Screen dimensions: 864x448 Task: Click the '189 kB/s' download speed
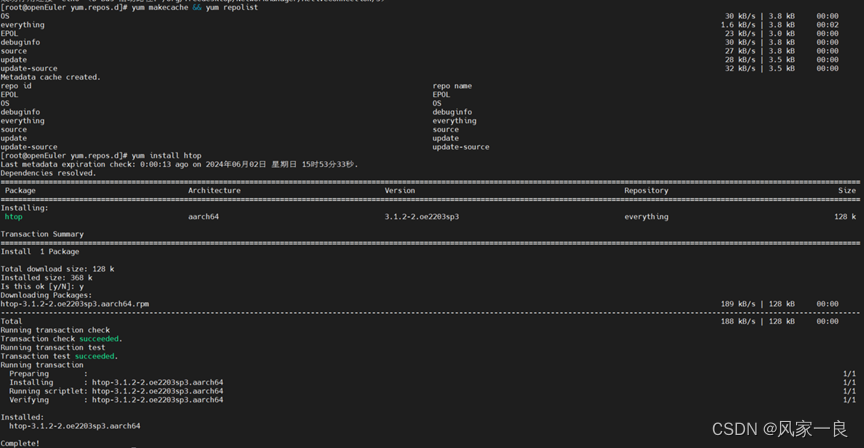point(738,304)
